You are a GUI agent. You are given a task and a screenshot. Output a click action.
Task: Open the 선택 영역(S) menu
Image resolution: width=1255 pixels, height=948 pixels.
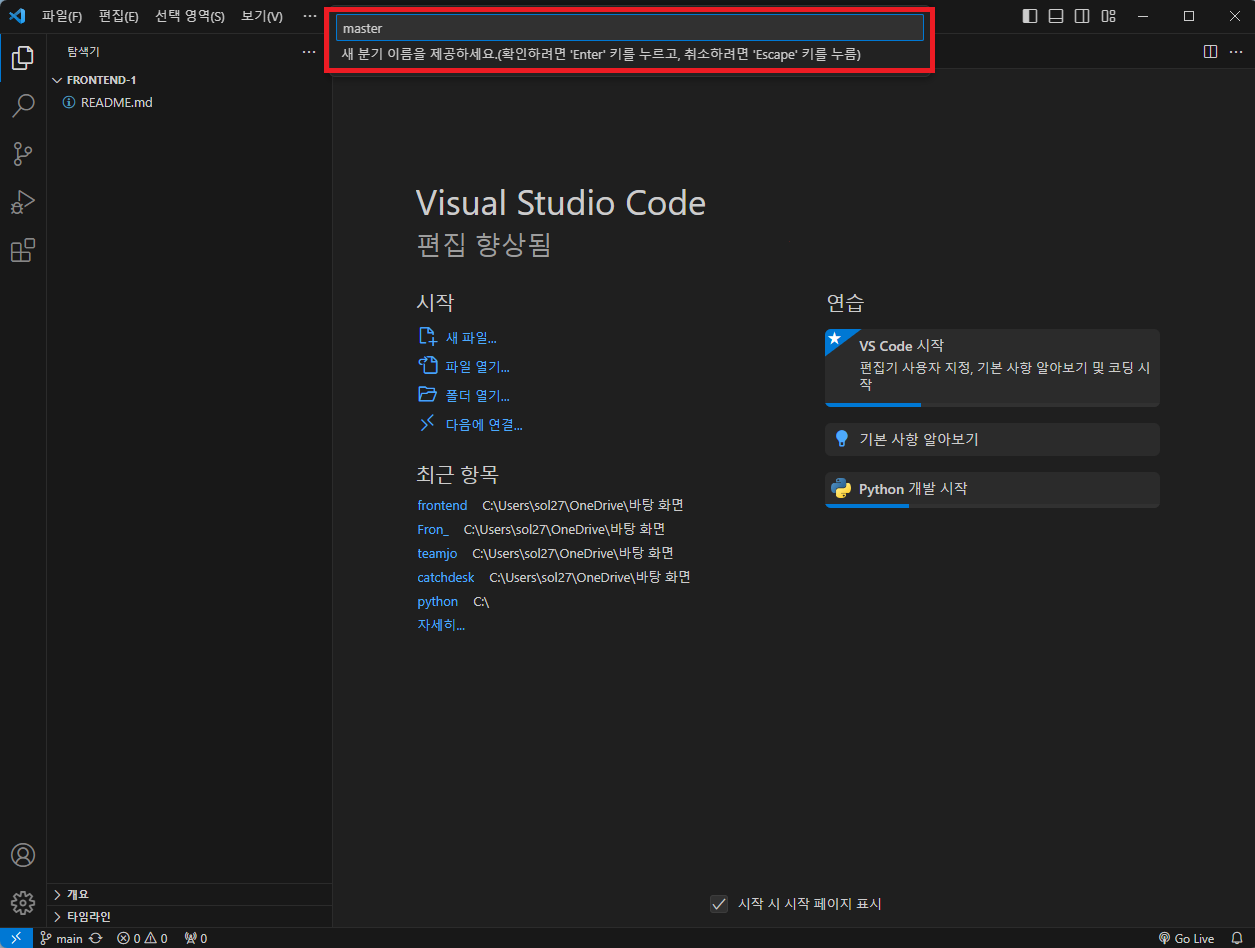click(190, 16)
